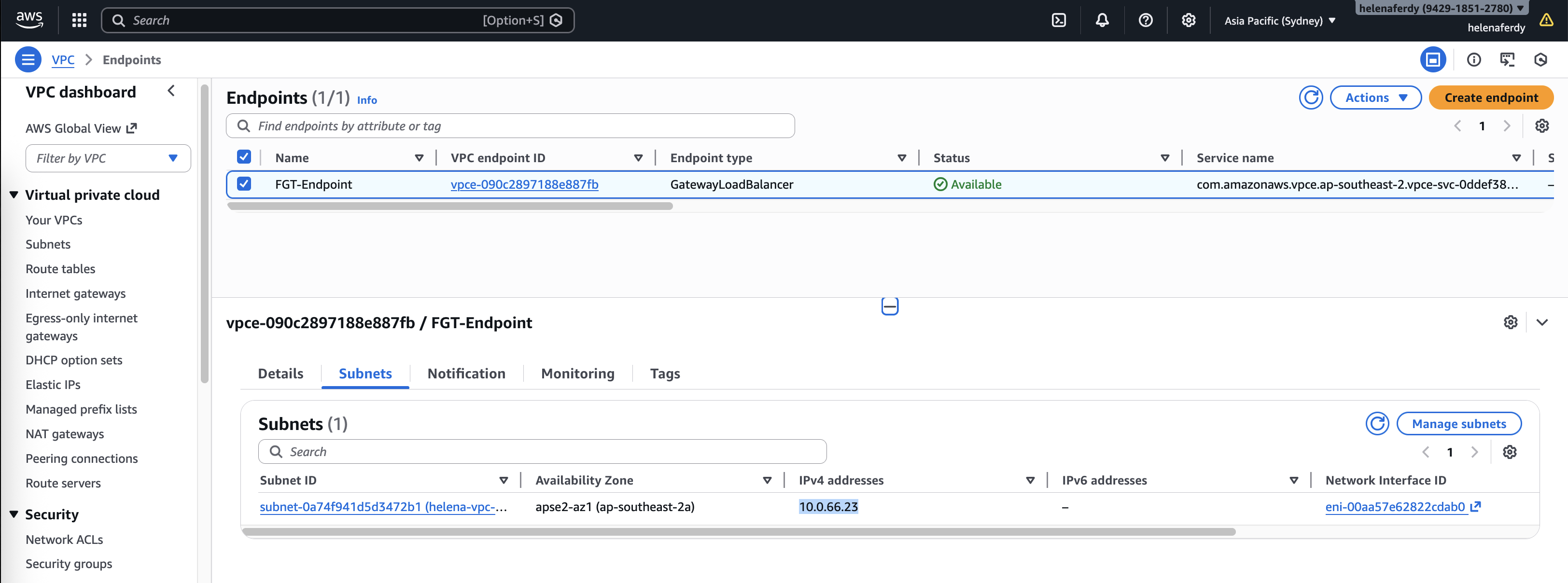Open the Filter by VPC dropdown
1568x583 pixels.
point(108,158)
